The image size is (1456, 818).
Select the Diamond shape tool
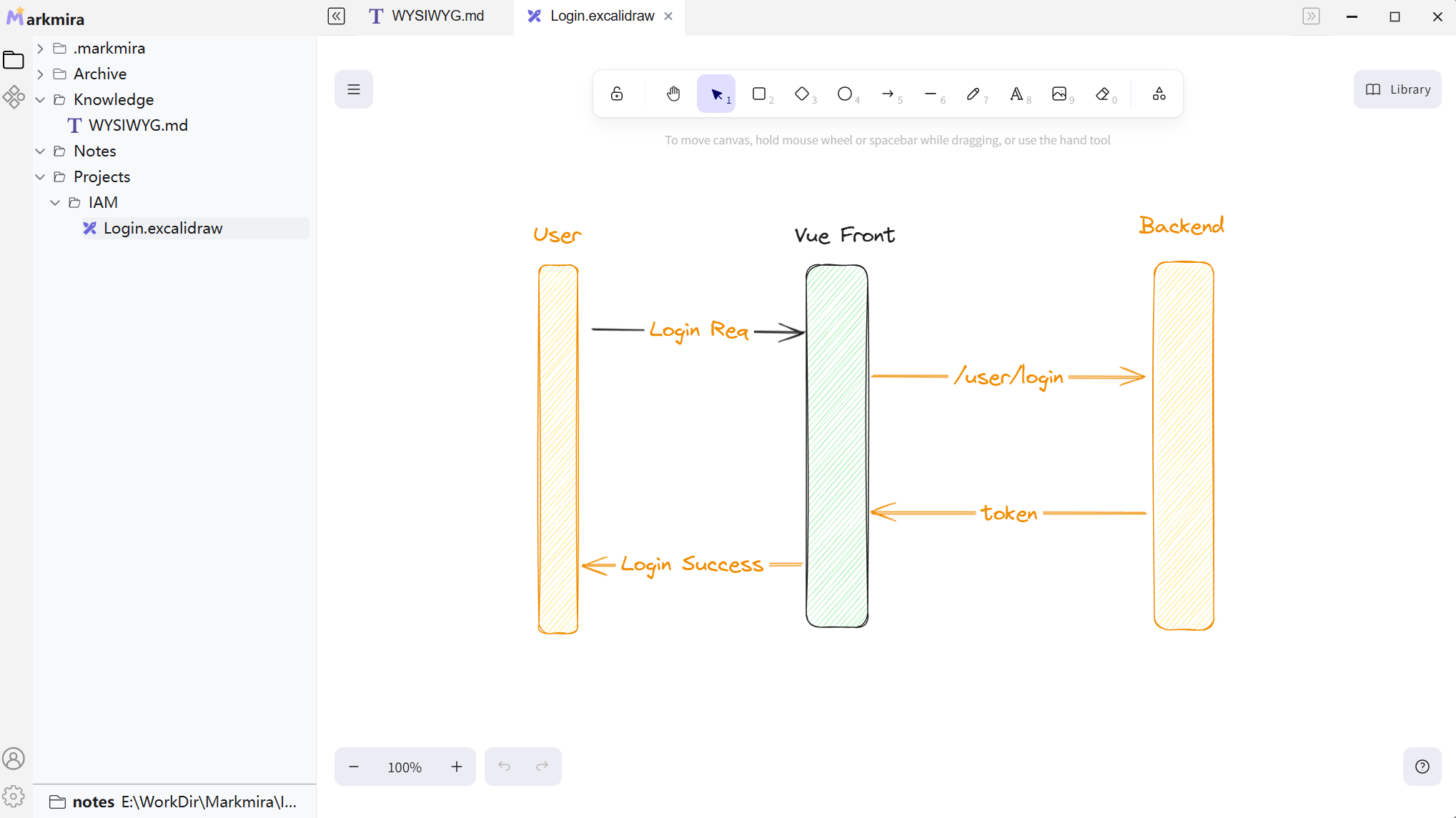pyautogui.click(x=802, y=94)
